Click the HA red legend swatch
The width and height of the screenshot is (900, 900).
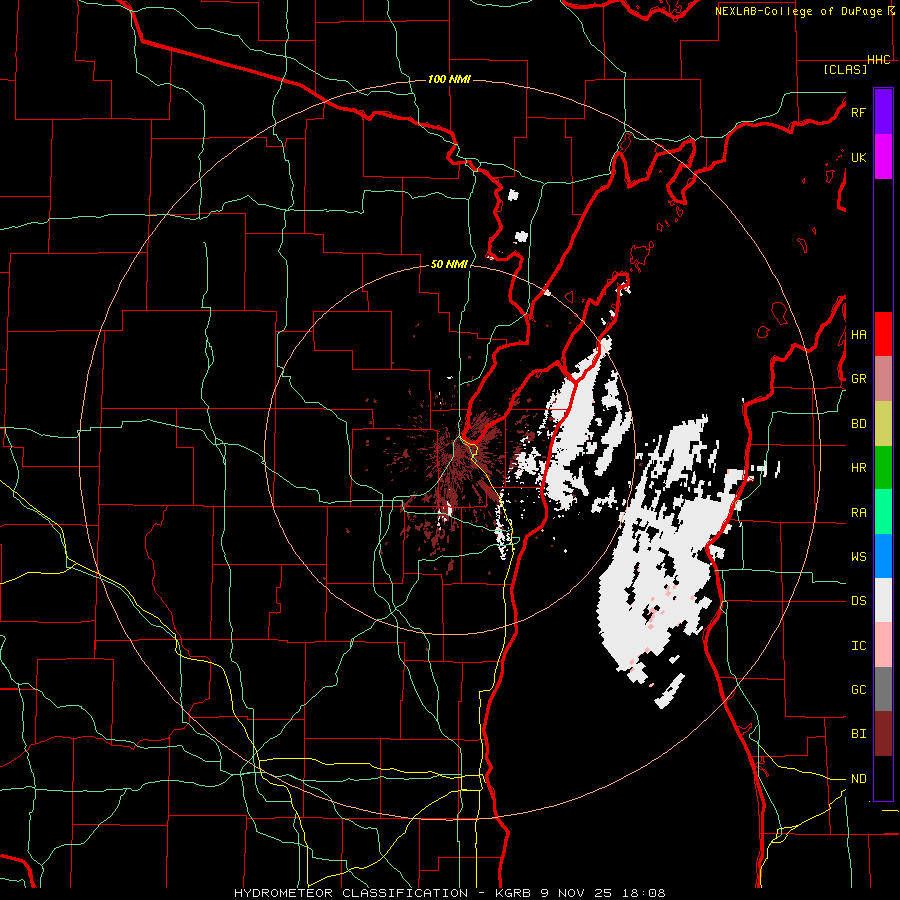tap(883, 334)
